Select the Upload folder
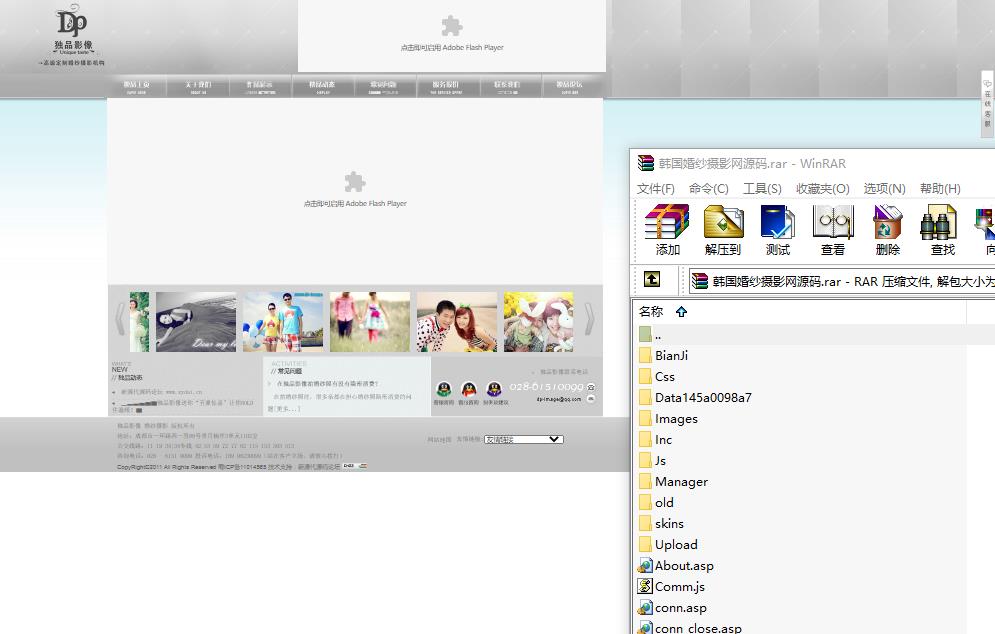Screen dimensions: 995x634 [x=668, y=544]
